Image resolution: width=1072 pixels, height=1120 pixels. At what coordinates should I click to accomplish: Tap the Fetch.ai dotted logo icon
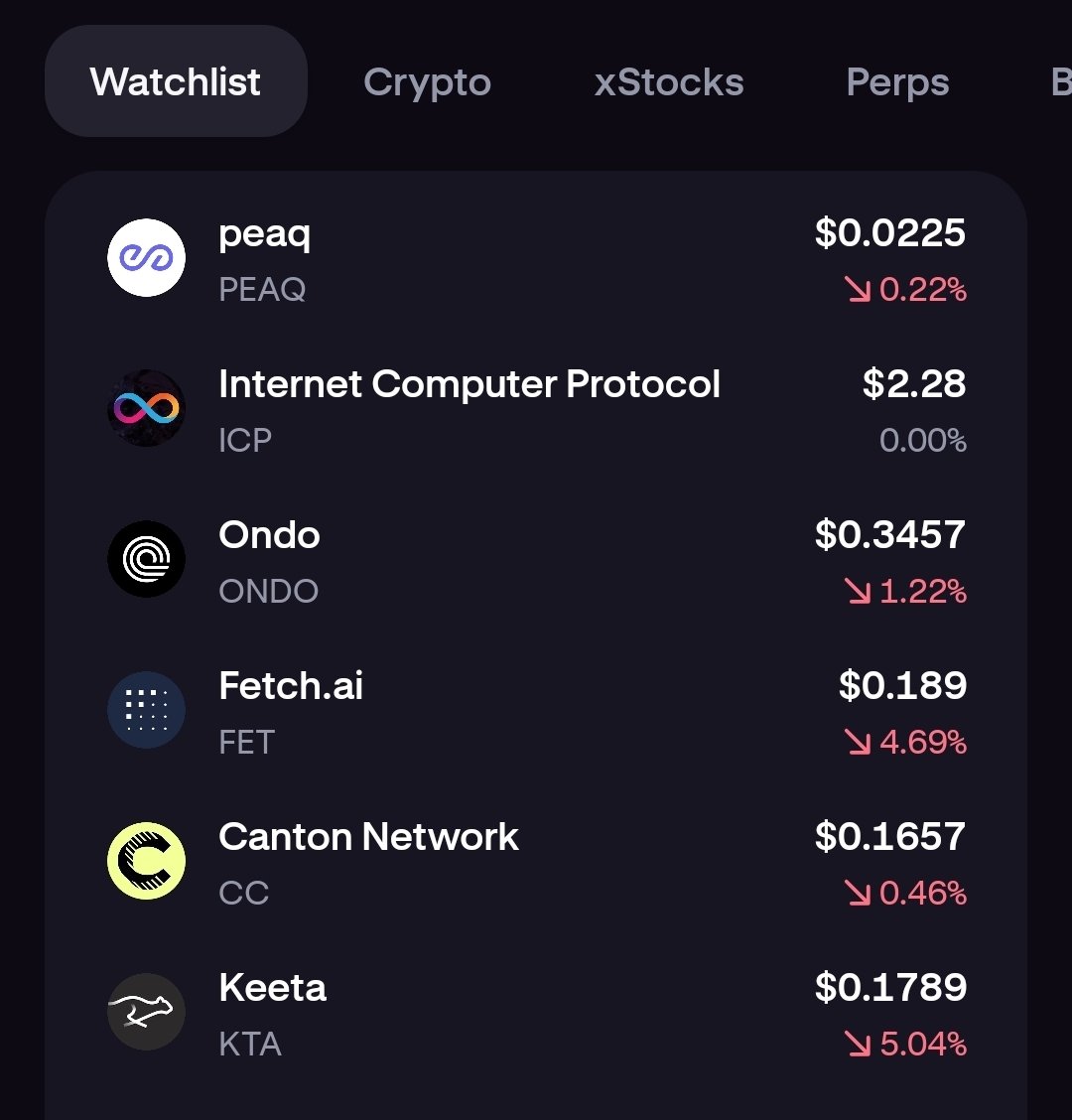pyautogui.click(x=147, y=710)
